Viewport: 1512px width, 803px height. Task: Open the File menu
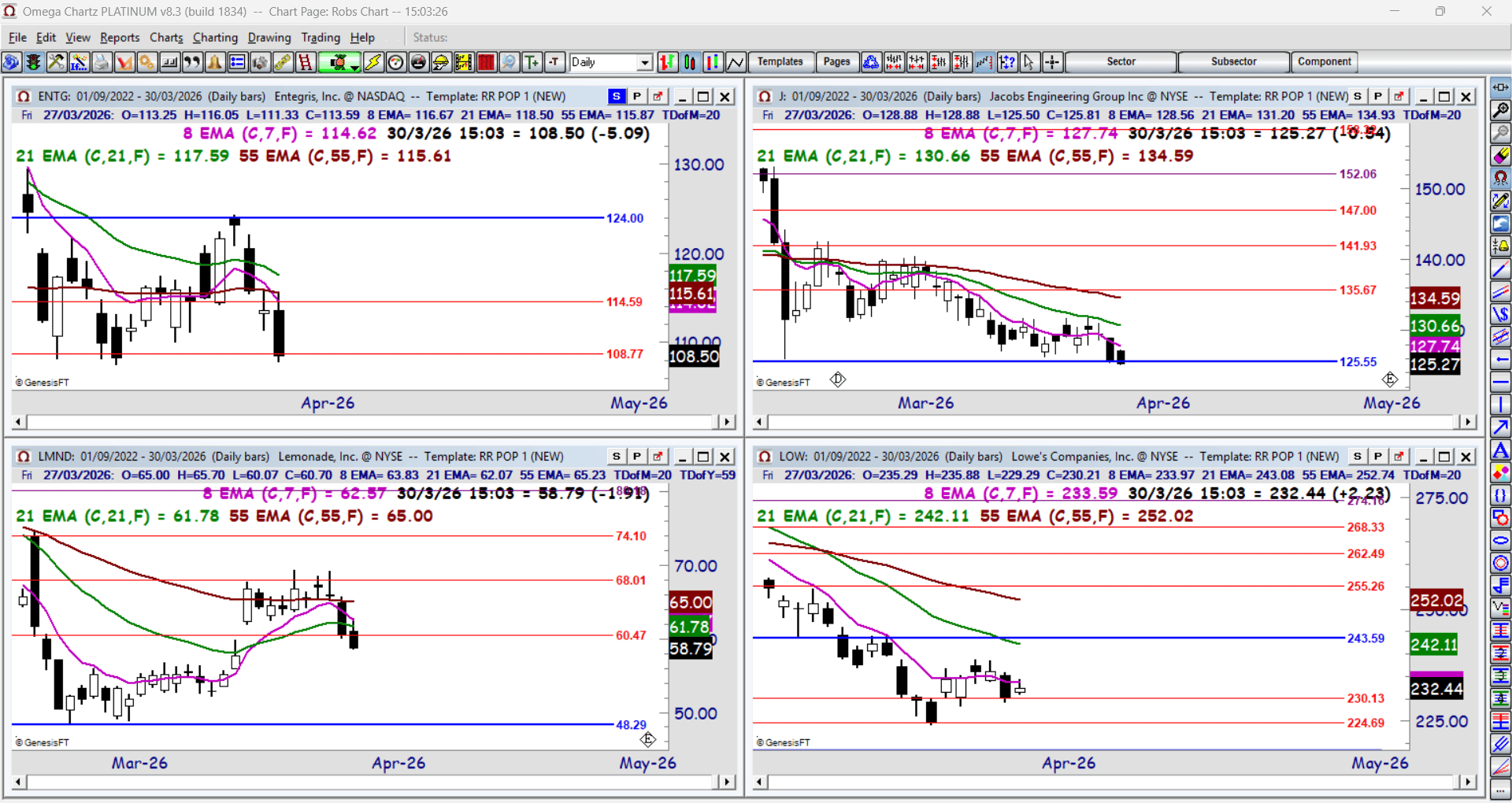tap(17, 37)
